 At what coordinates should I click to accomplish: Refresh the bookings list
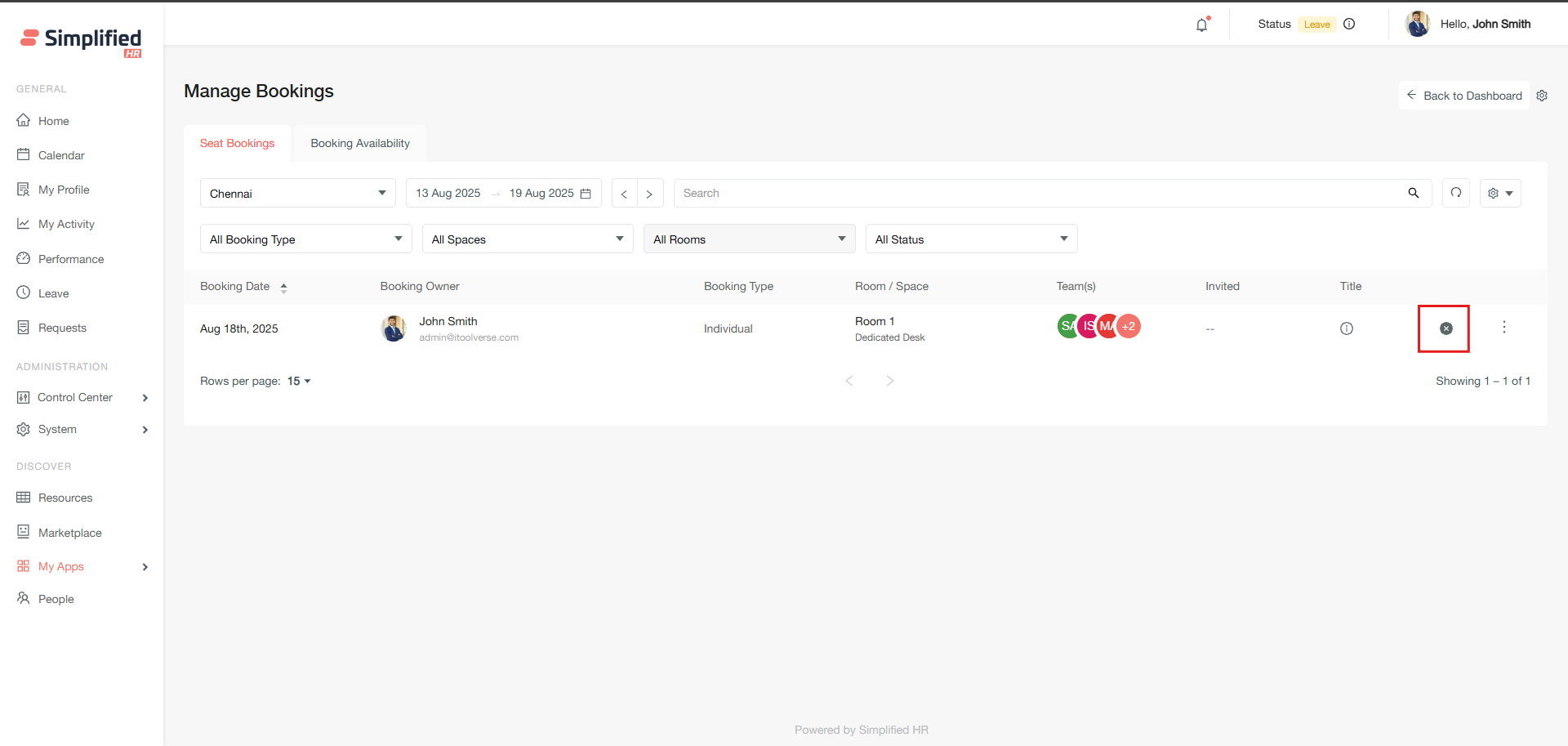click(x=1455, y=193)
